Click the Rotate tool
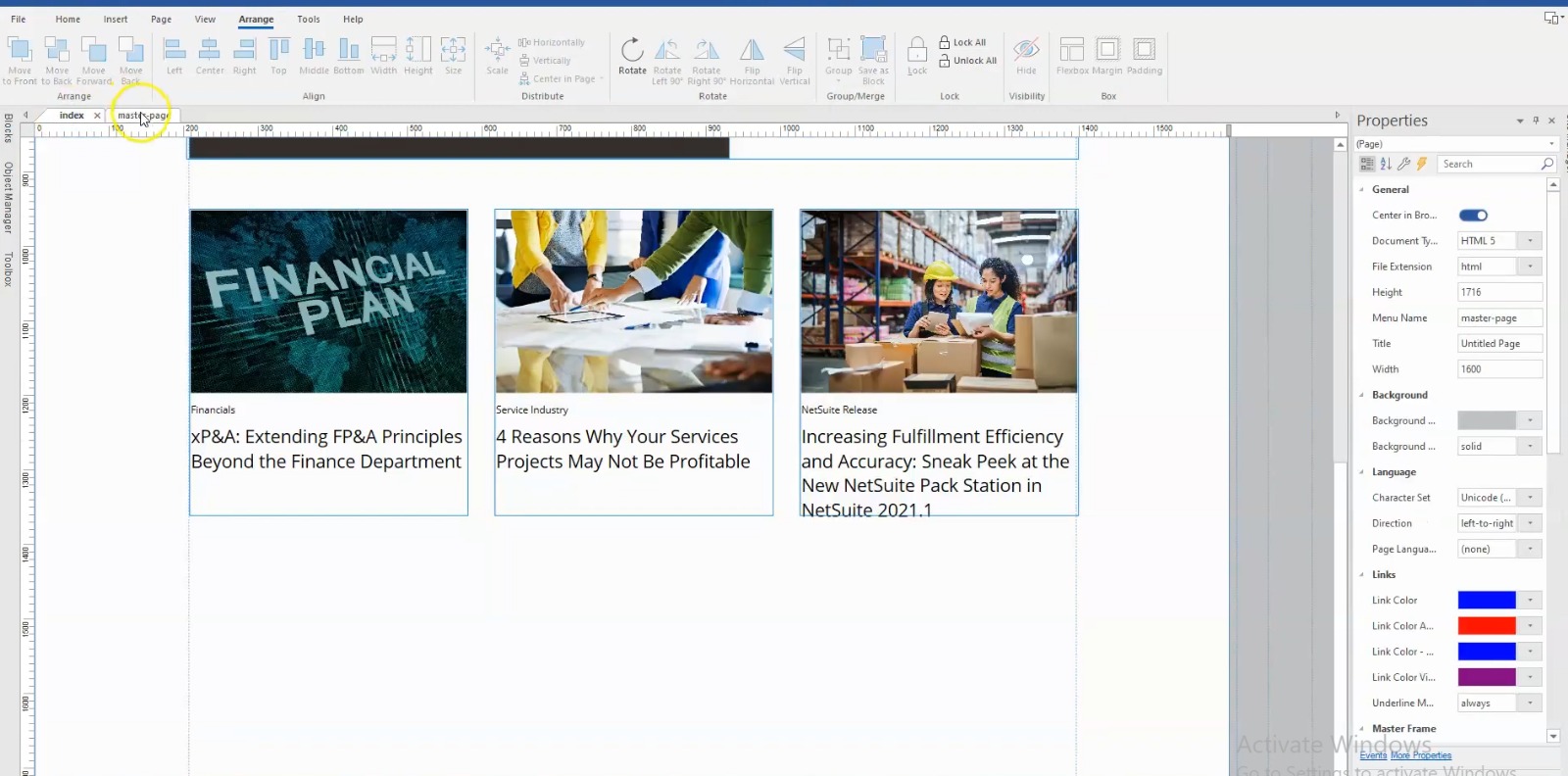 click(x=633, y=49)
